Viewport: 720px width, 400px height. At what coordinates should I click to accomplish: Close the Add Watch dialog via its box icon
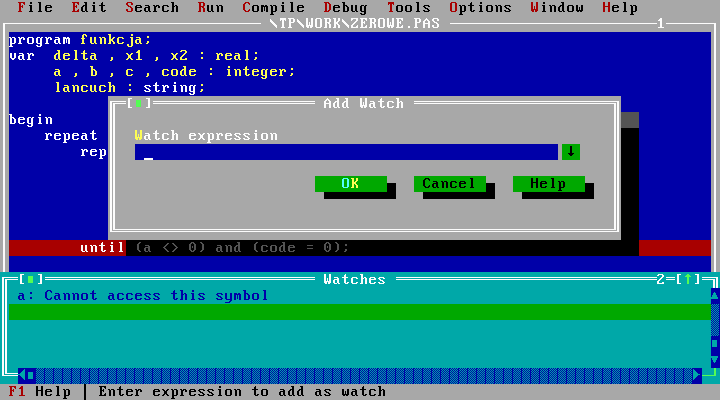coord(139,103)
